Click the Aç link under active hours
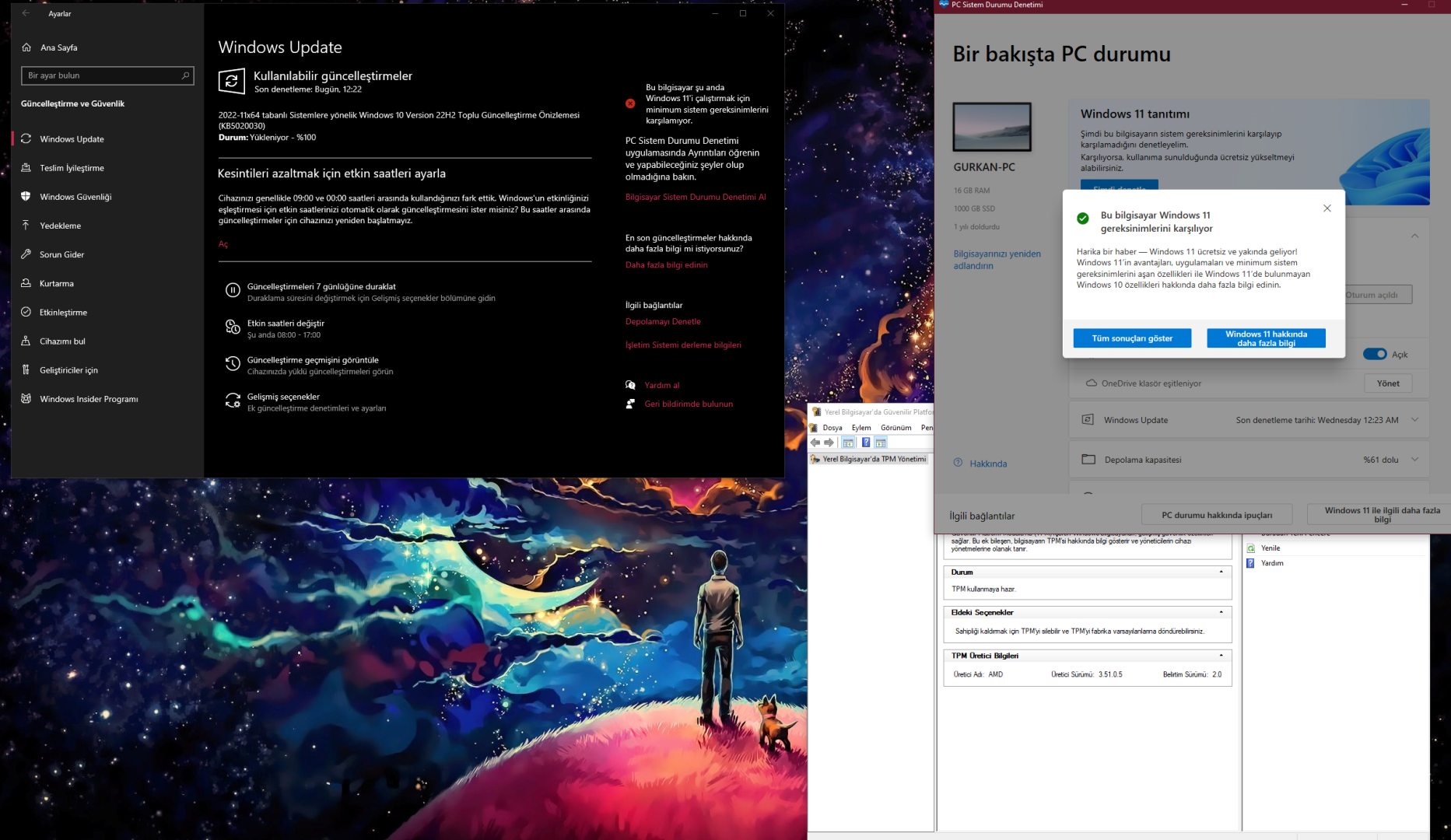 pos(223,244)
